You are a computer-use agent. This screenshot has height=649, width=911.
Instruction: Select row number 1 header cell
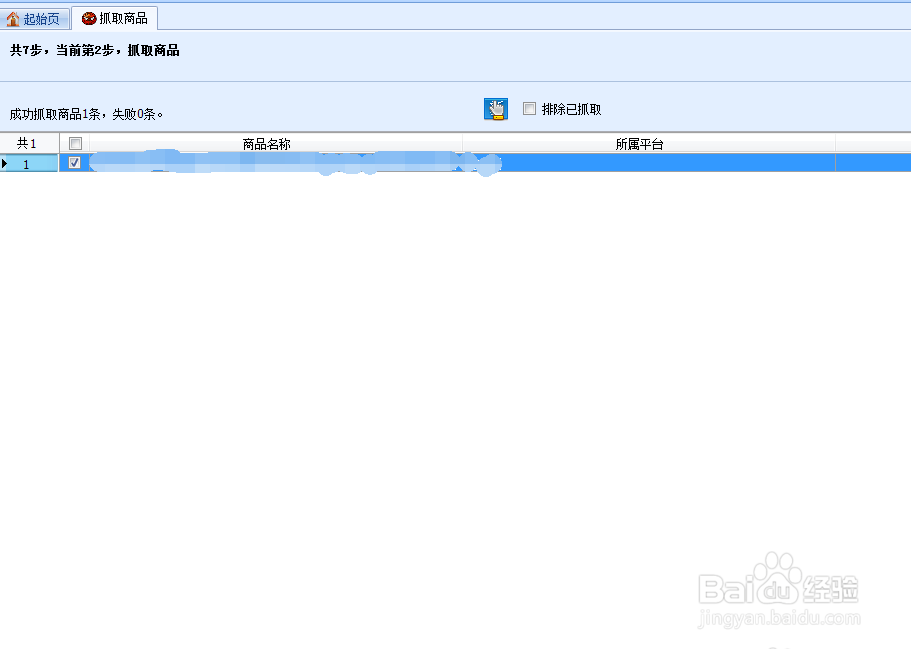29,163
